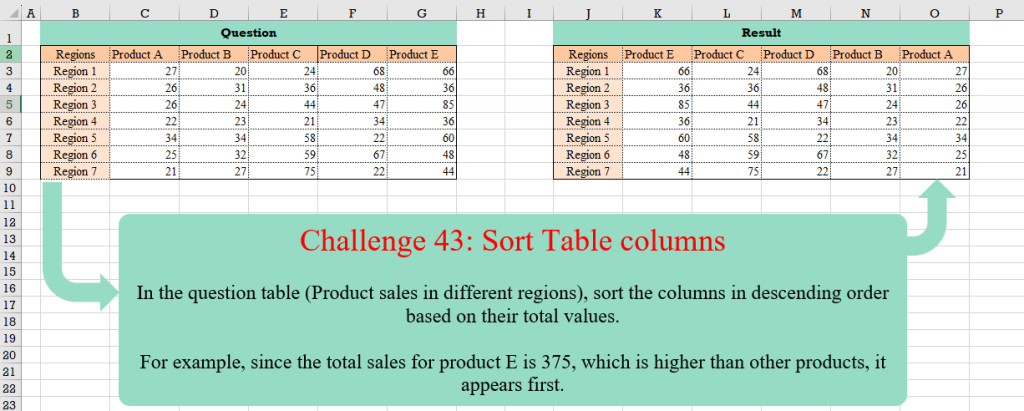The image size is (1024, 411).
Task: Click Regions header in Result table
Action: pyautogui.click(x=587, y=54)
